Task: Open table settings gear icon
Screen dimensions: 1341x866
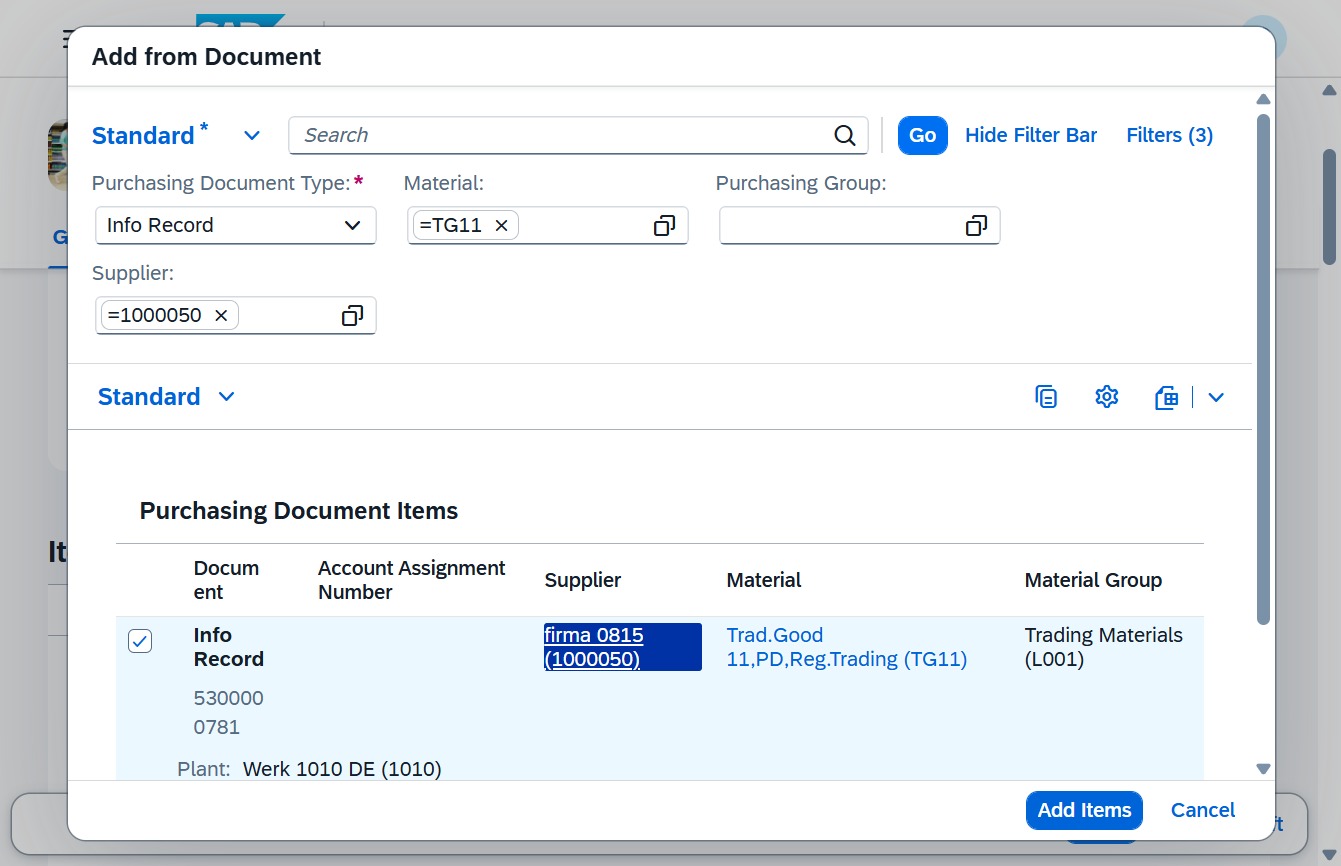Action: coord(1106,397)
